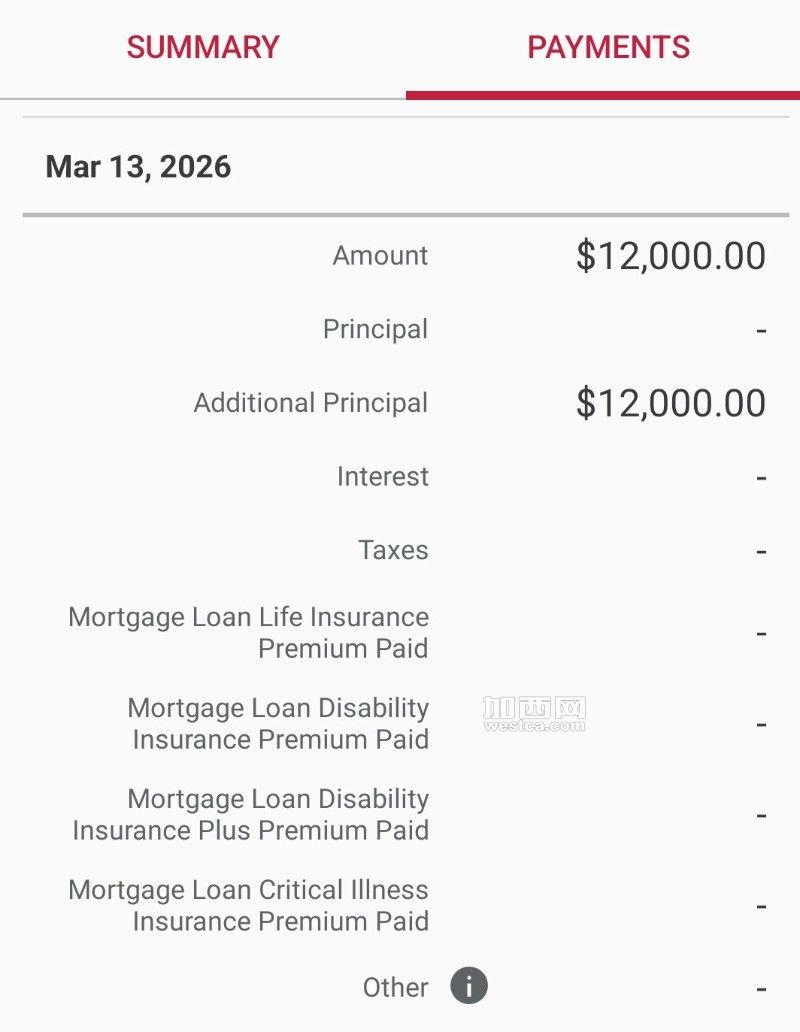The image size is (800, 1032).
Task: Click the Amount value $12,000.00
Action: click(x=670, y=256)
